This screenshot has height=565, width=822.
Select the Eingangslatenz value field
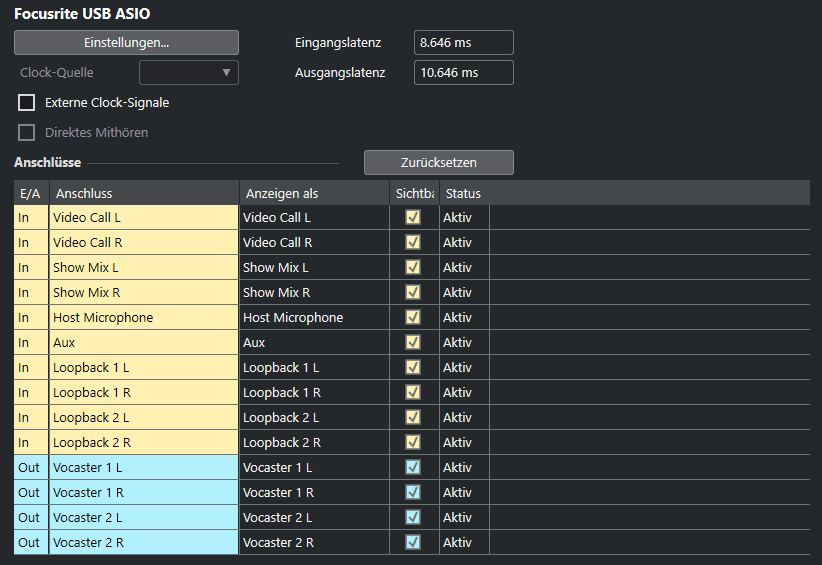[x=463, y=42]
